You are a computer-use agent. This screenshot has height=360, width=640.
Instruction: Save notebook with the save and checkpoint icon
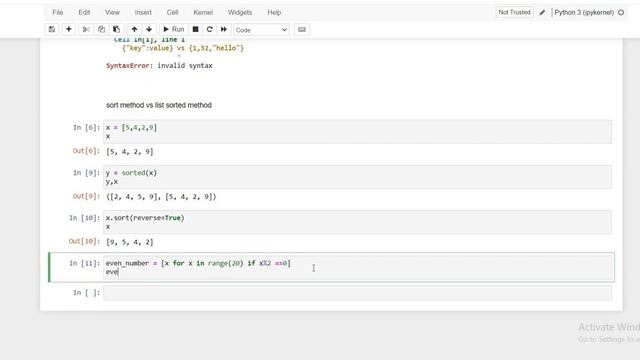pos(52,29)
